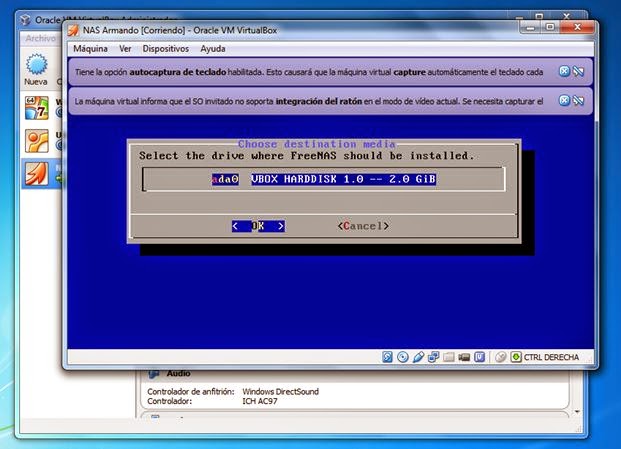This screenshot has height=449, width=621.
Task: Click the CTRL DERECHA host key label
Action: [551, 358]
